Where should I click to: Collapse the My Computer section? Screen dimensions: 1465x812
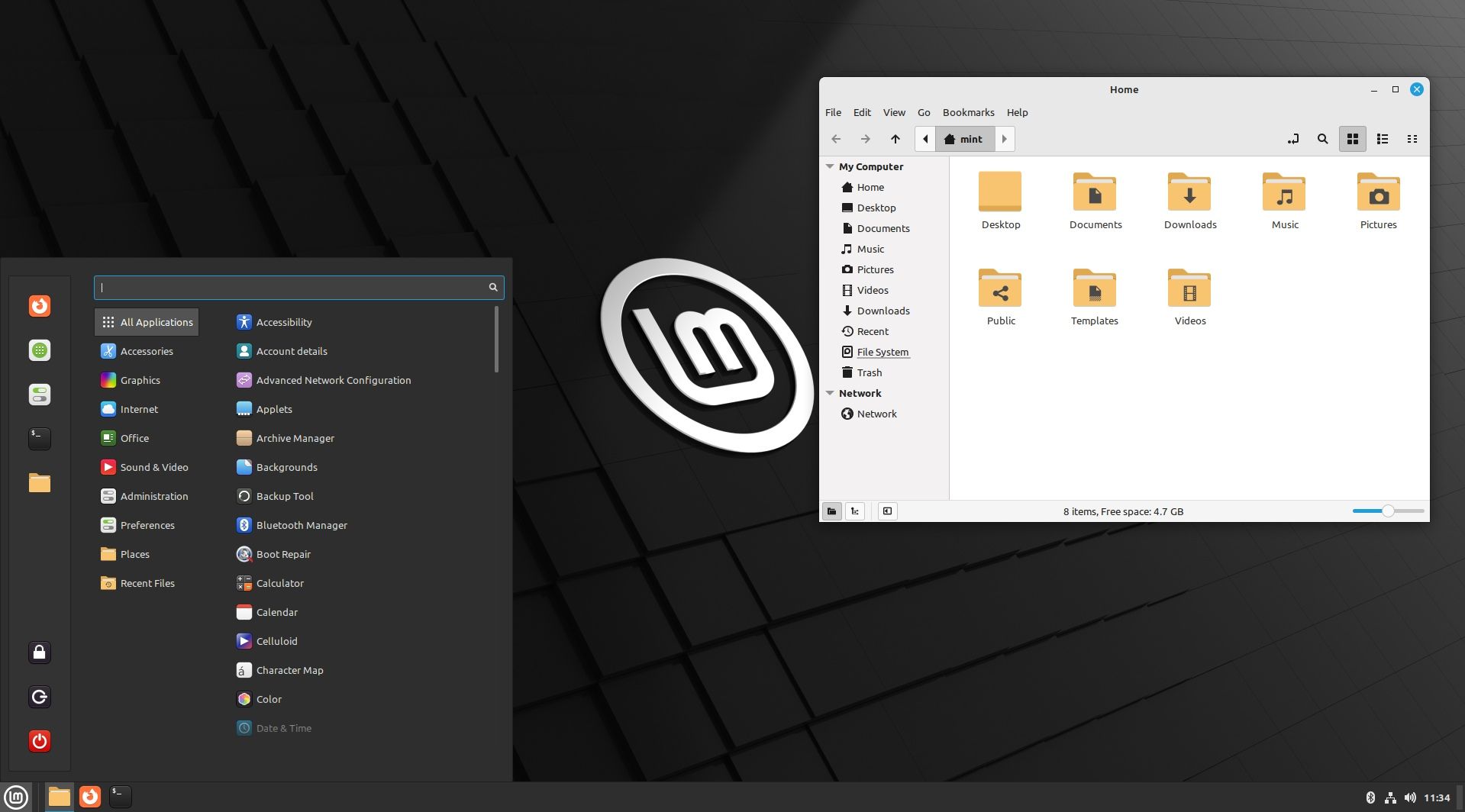point(830,166)
